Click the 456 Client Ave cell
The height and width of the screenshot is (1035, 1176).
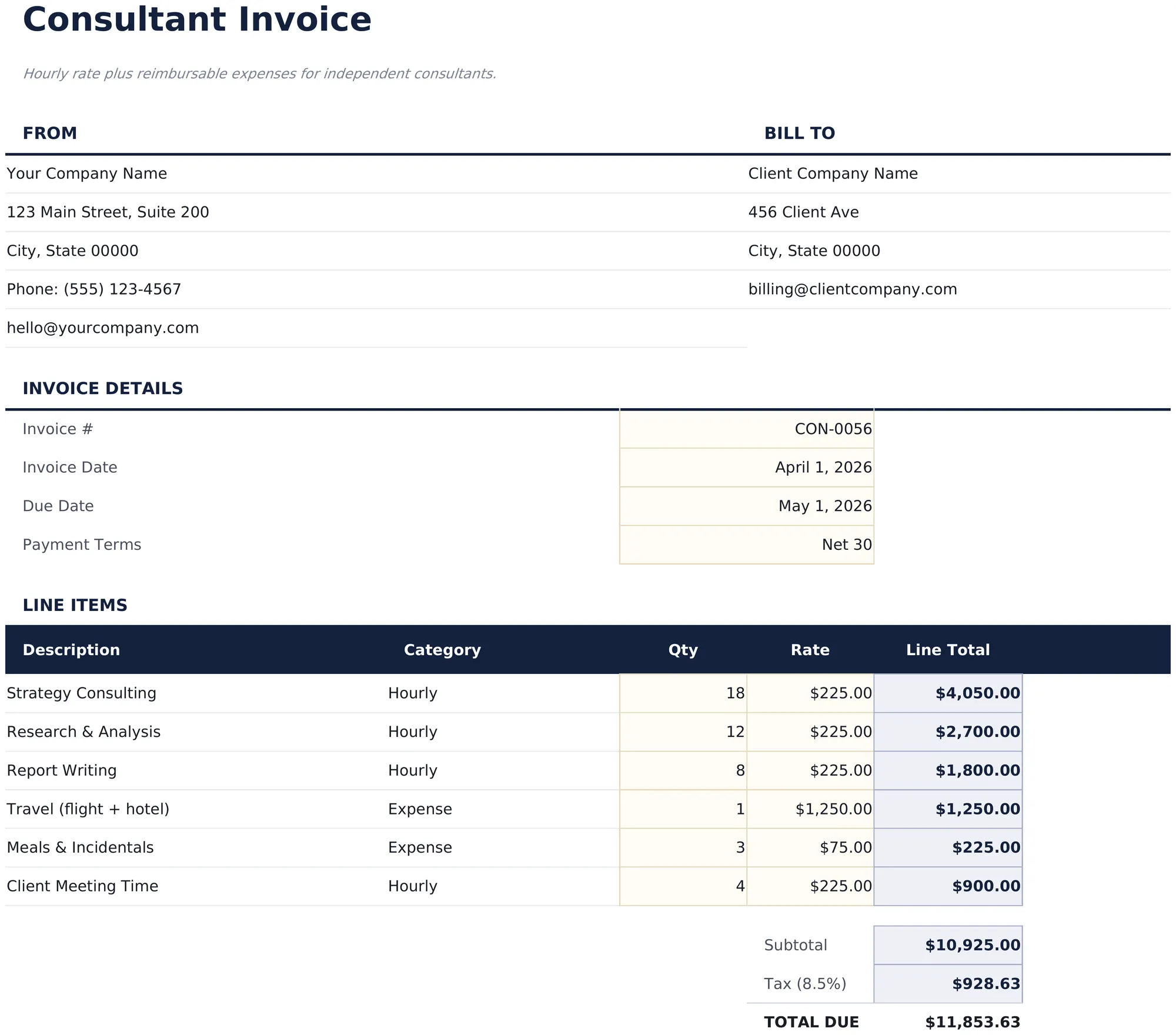(958, 212)
